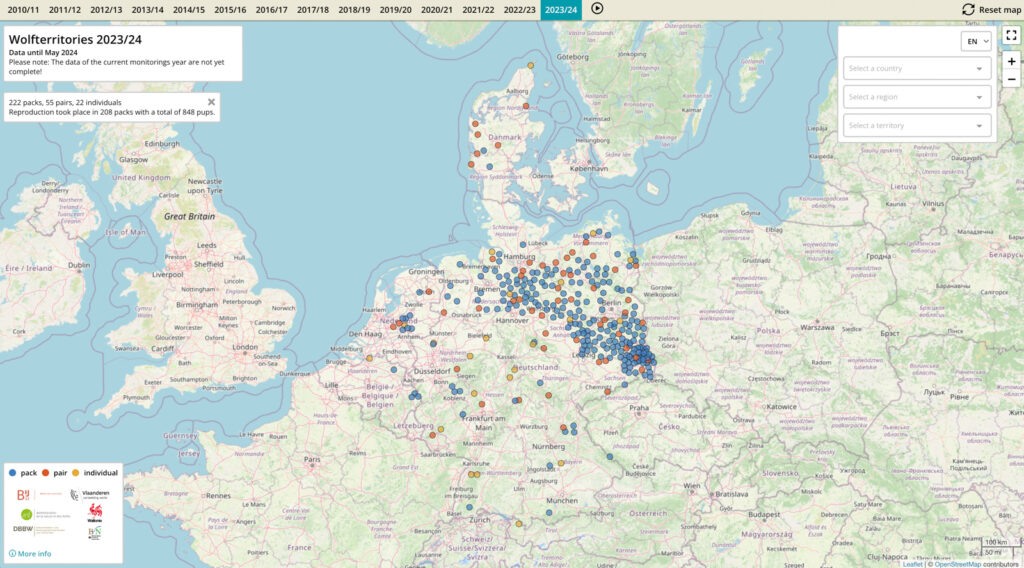Click the DBBW partner logo
The image size is (1024, 568).
(39, 530)
